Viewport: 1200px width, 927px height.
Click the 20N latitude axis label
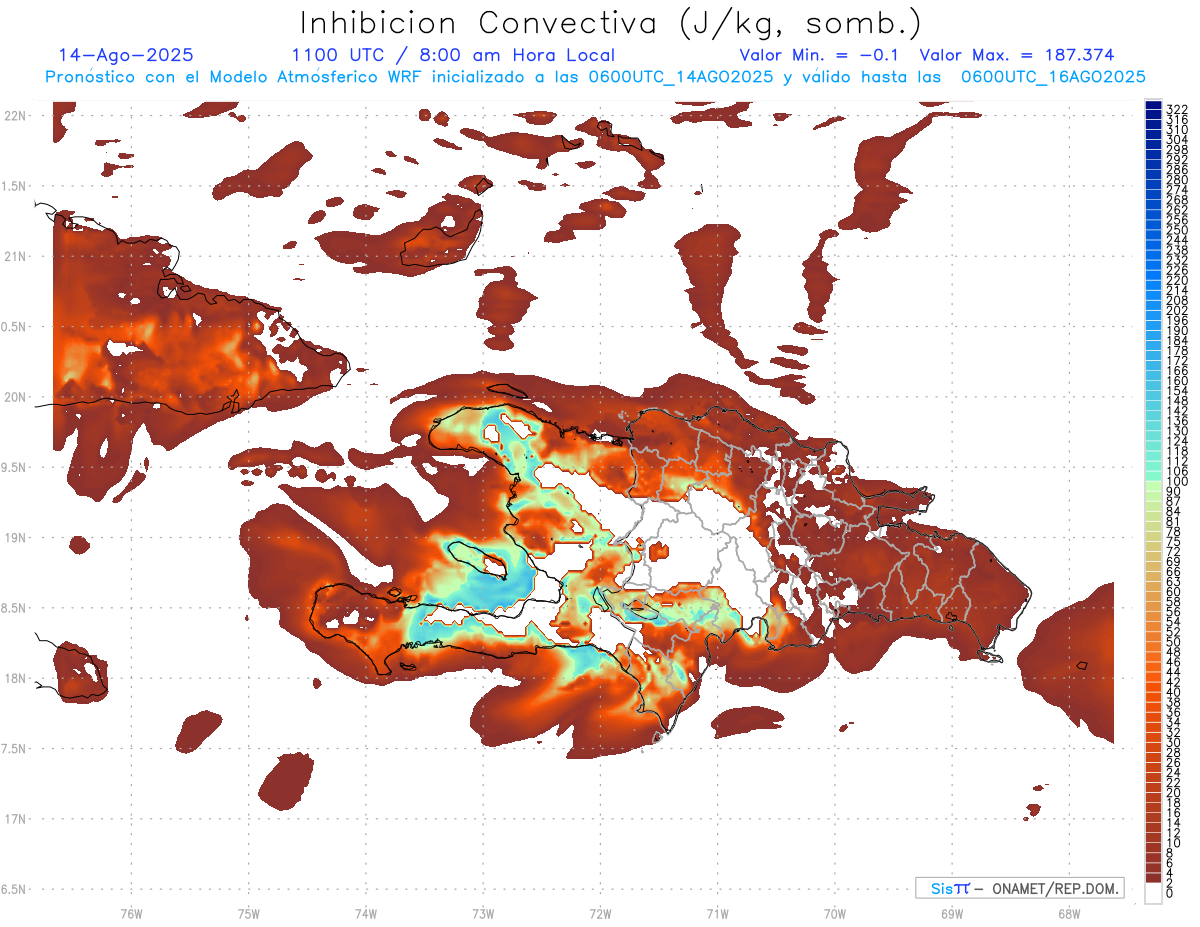tap(15, 397)
